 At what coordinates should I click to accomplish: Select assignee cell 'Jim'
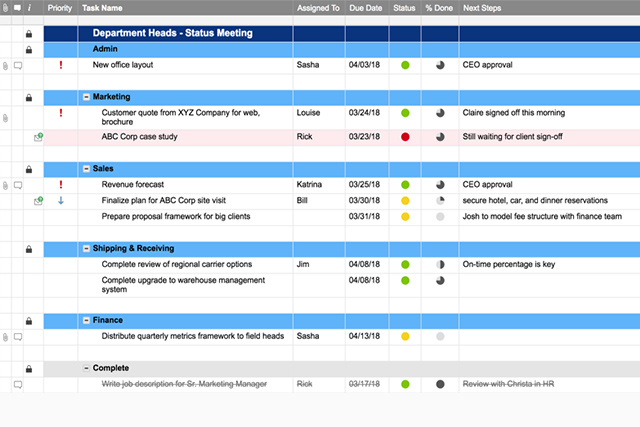[x=319, y=265]
